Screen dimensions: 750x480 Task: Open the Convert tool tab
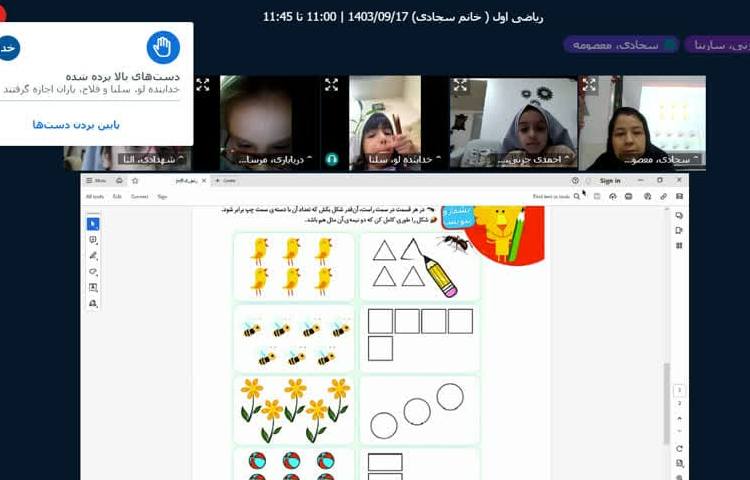pos(139,196)
